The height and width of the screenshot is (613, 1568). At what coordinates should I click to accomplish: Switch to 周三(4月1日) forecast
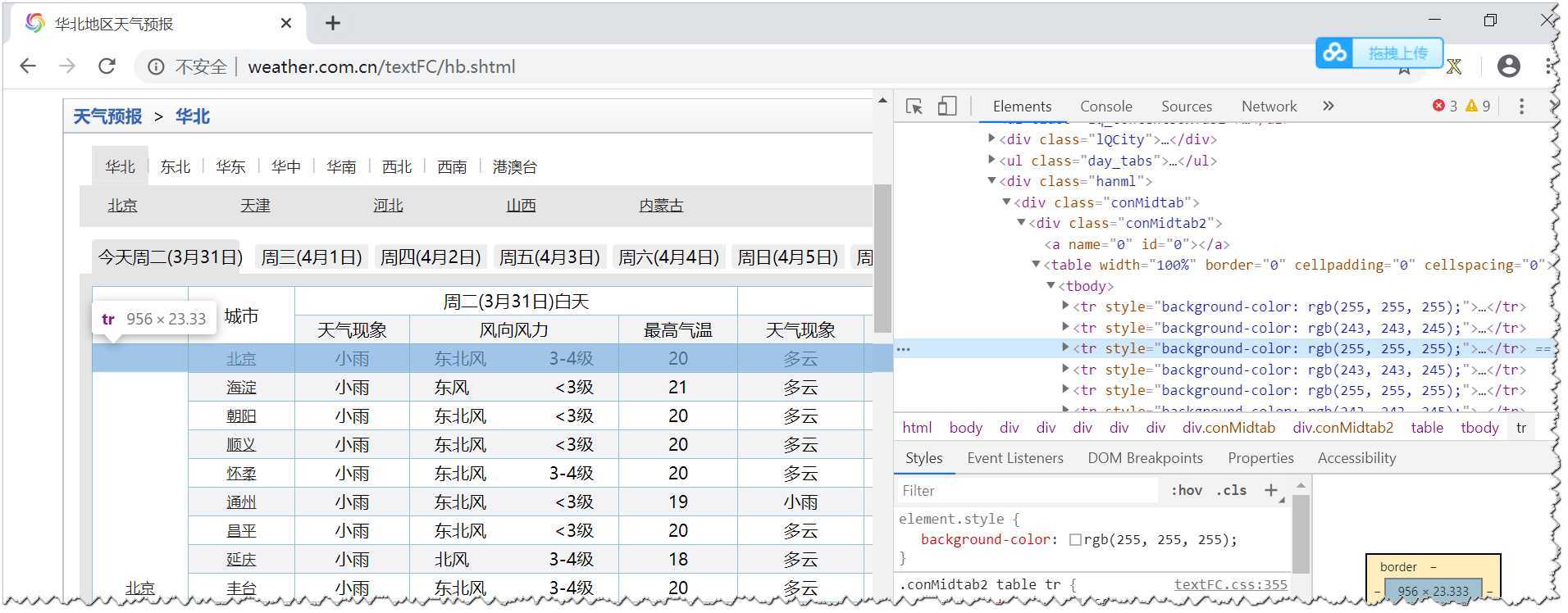point(312,257)
